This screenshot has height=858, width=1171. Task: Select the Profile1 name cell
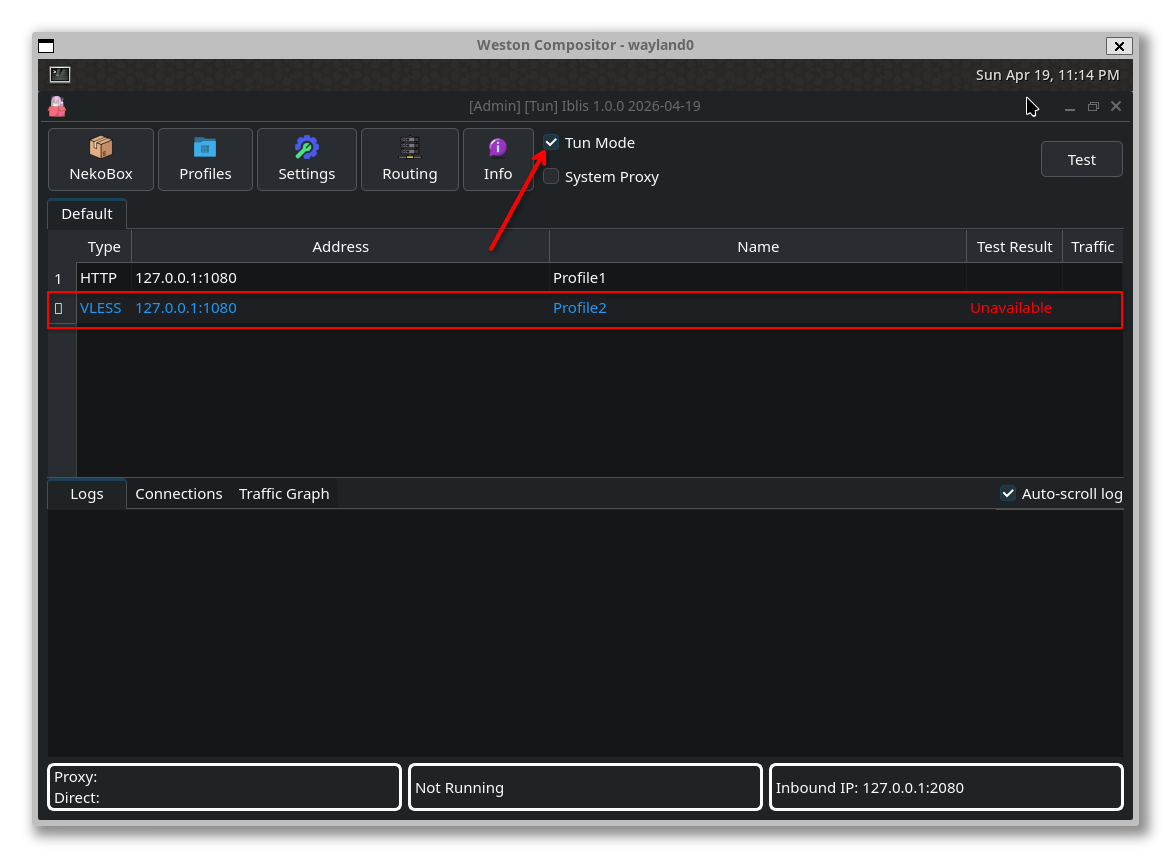758,278
